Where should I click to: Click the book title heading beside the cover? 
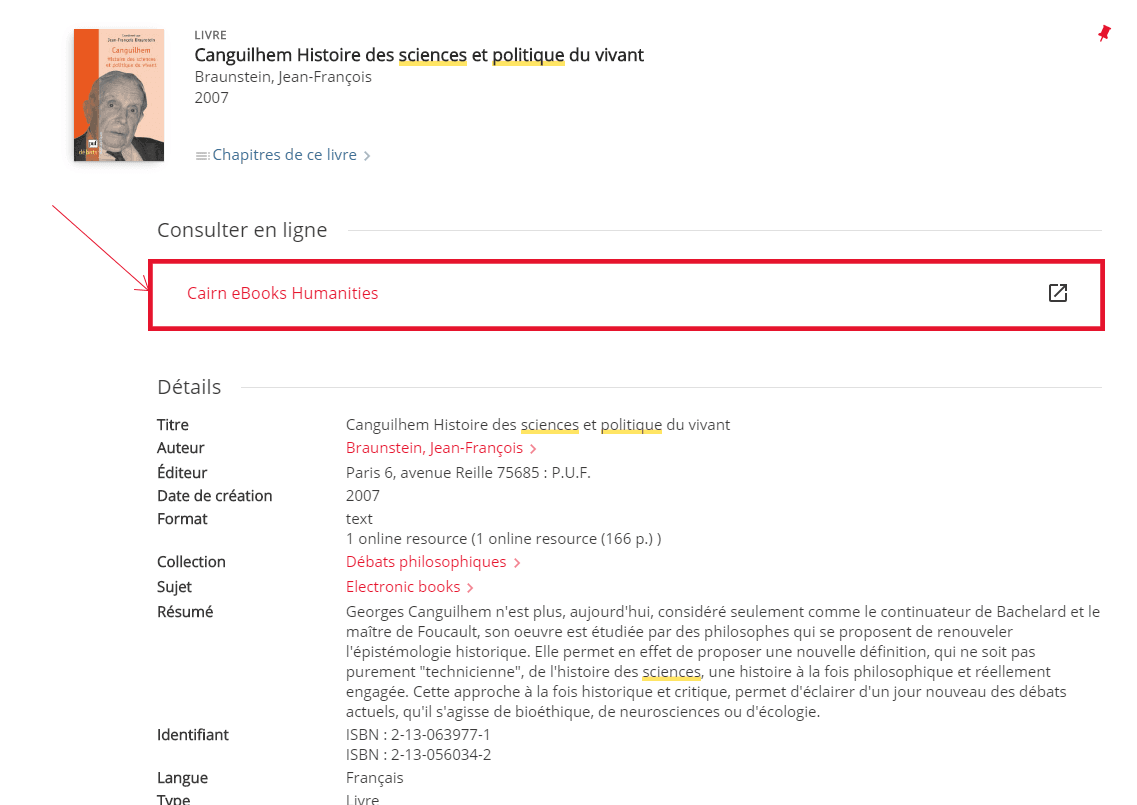419,55
